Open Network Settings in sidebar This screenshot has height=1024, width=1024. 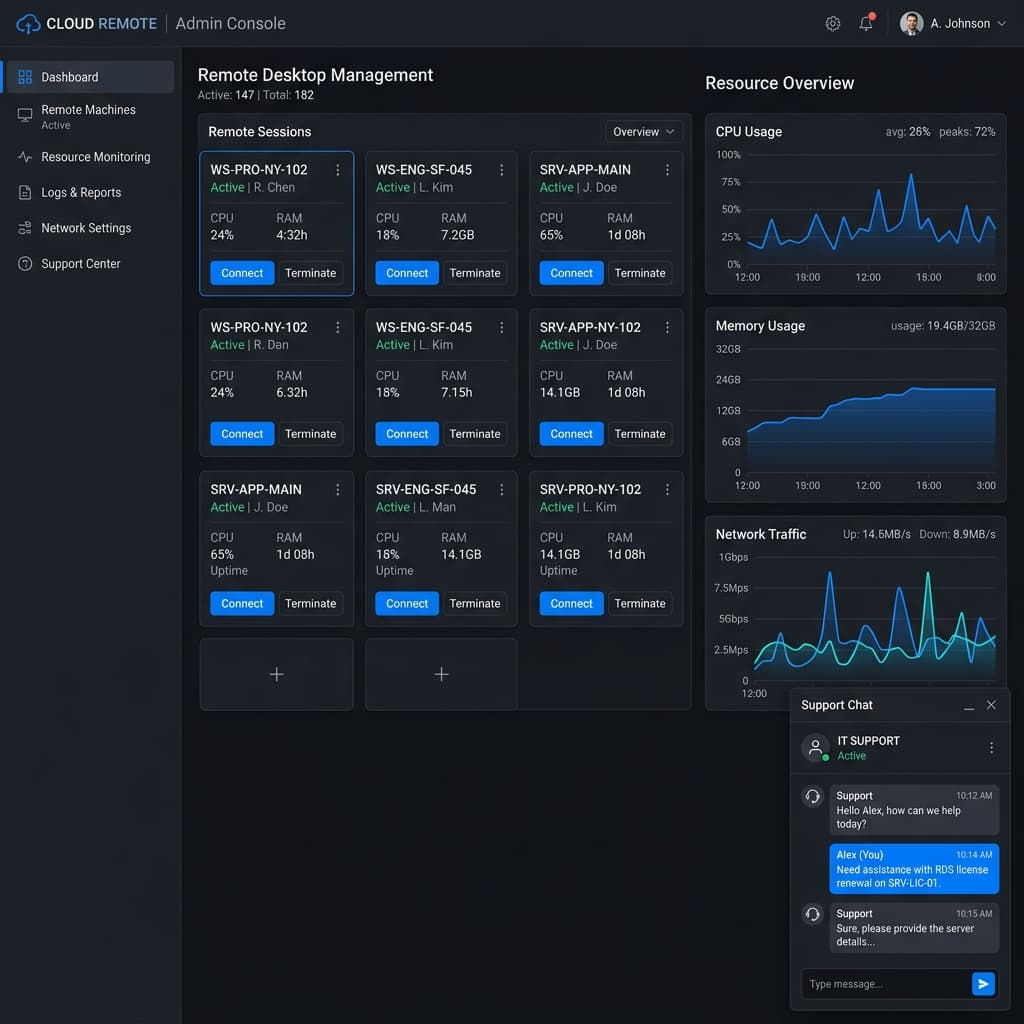(88, 228)
